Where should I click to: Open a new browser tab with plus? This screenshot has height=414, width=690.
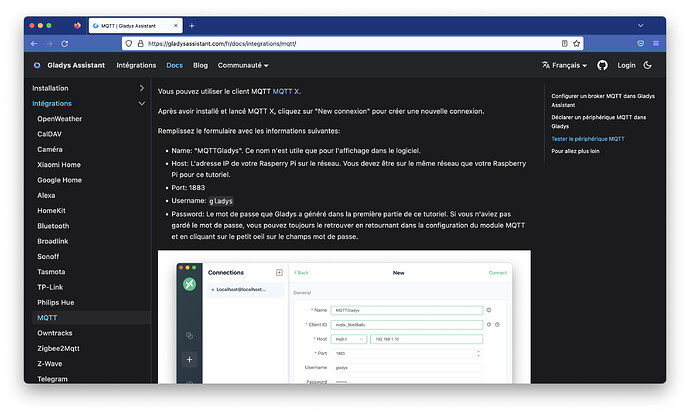coord(190,25)
